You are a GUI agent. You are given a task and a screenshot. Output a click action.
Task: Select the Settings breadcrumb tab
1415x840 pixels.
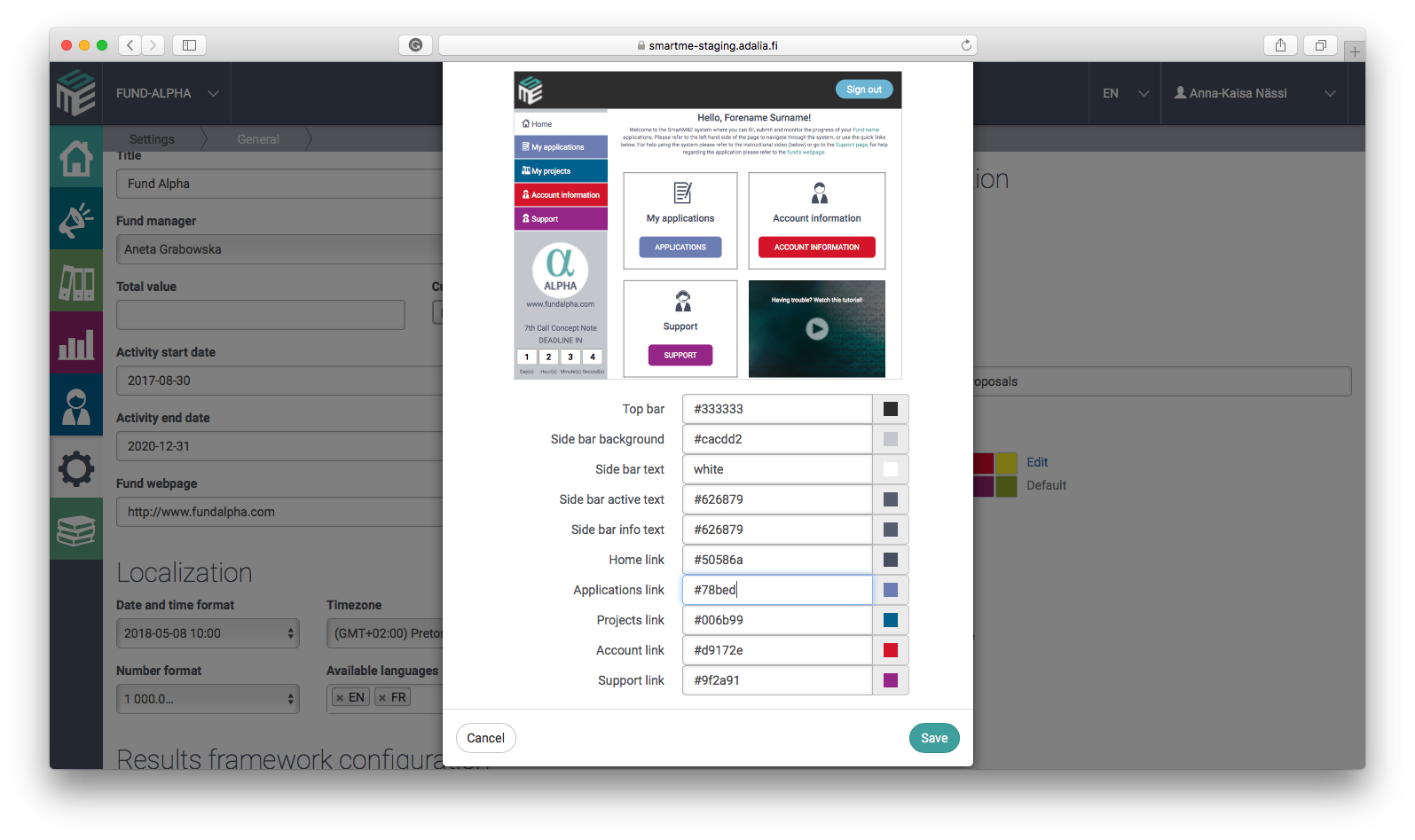point(152,139)
